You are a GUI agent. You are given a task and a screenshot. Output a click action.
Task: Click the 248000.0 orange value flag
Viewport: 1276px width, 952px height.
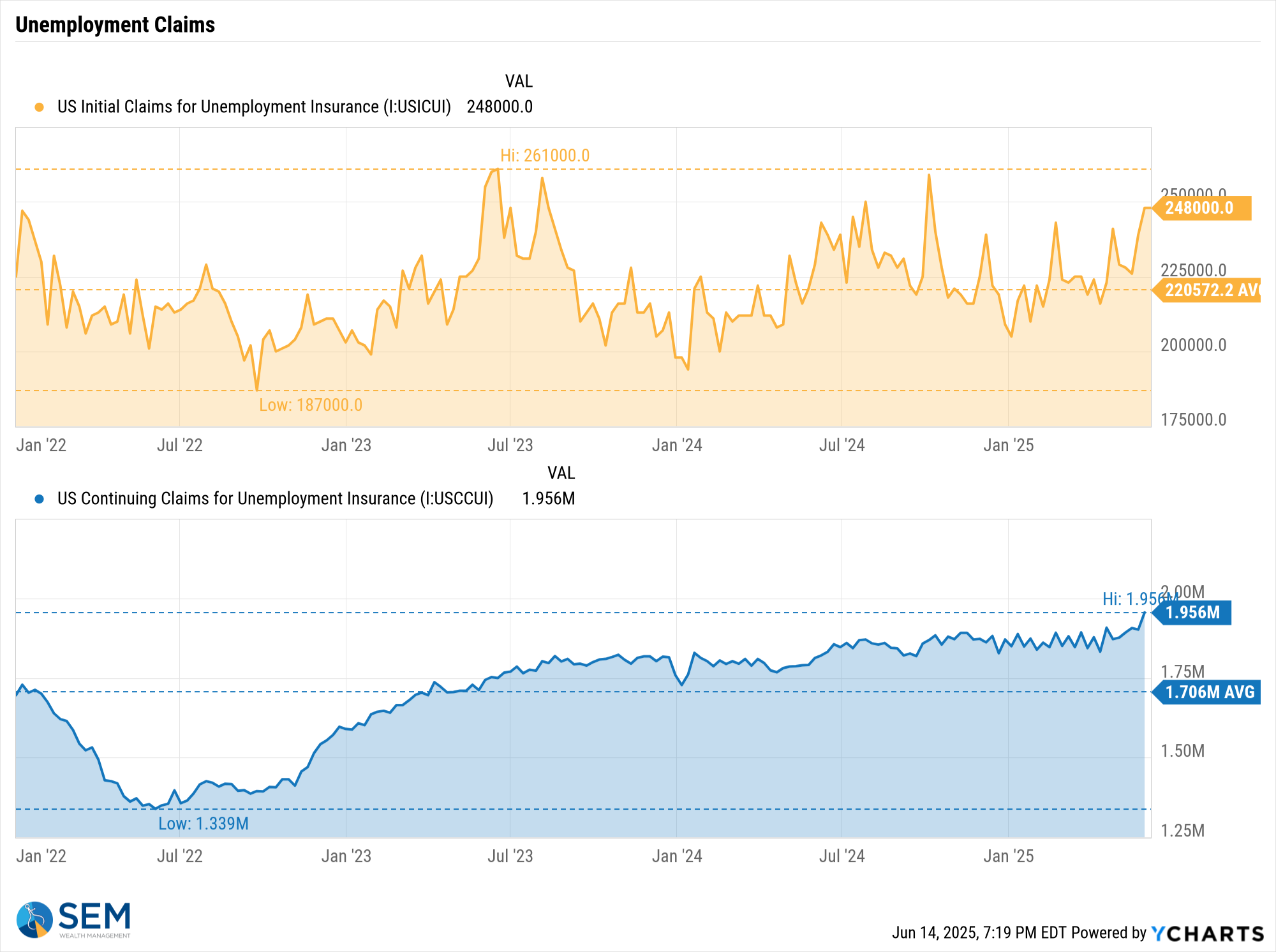[x=1202, y=208]
